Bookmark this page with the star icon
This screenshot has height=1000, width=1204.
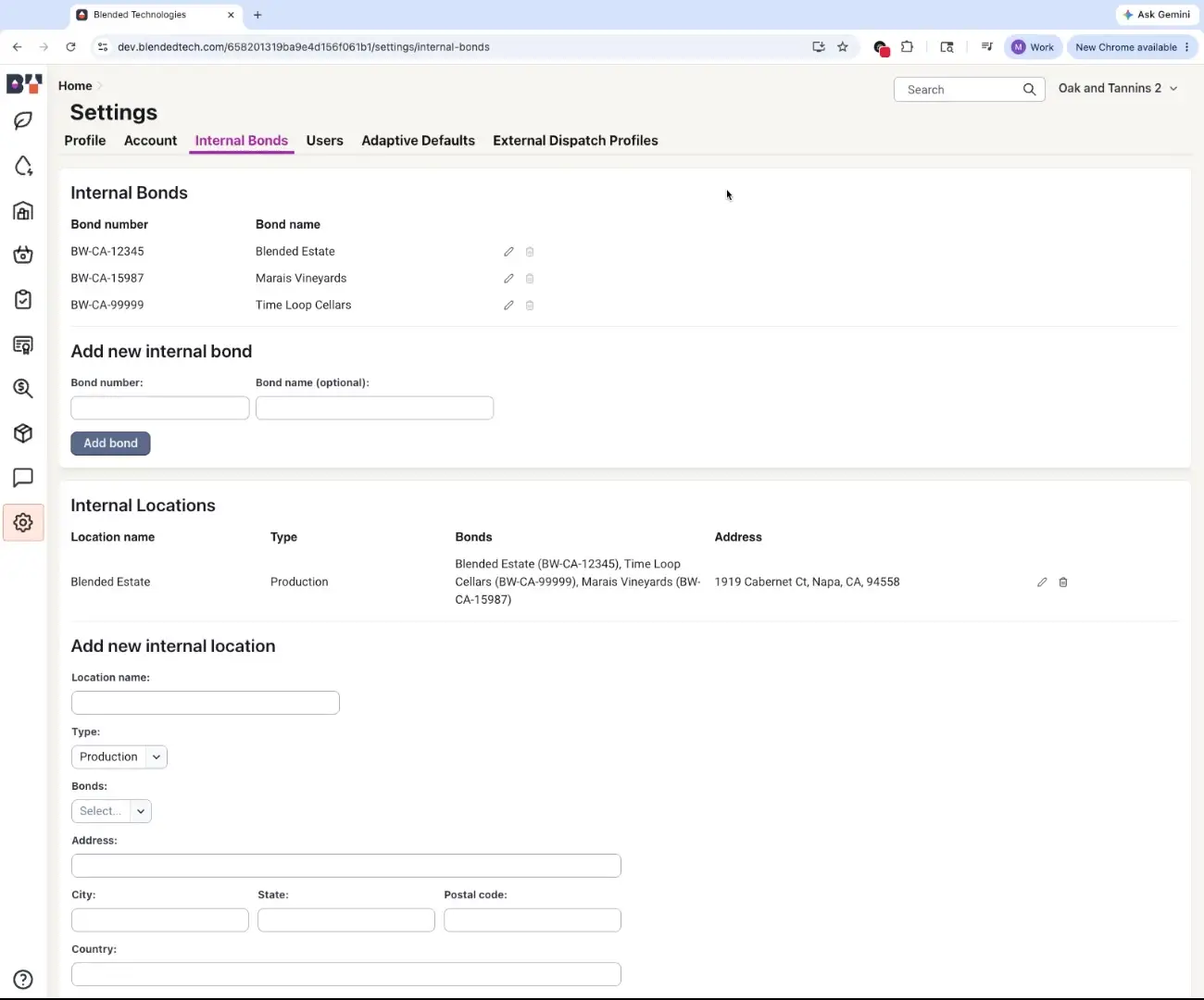pos(843,47)
